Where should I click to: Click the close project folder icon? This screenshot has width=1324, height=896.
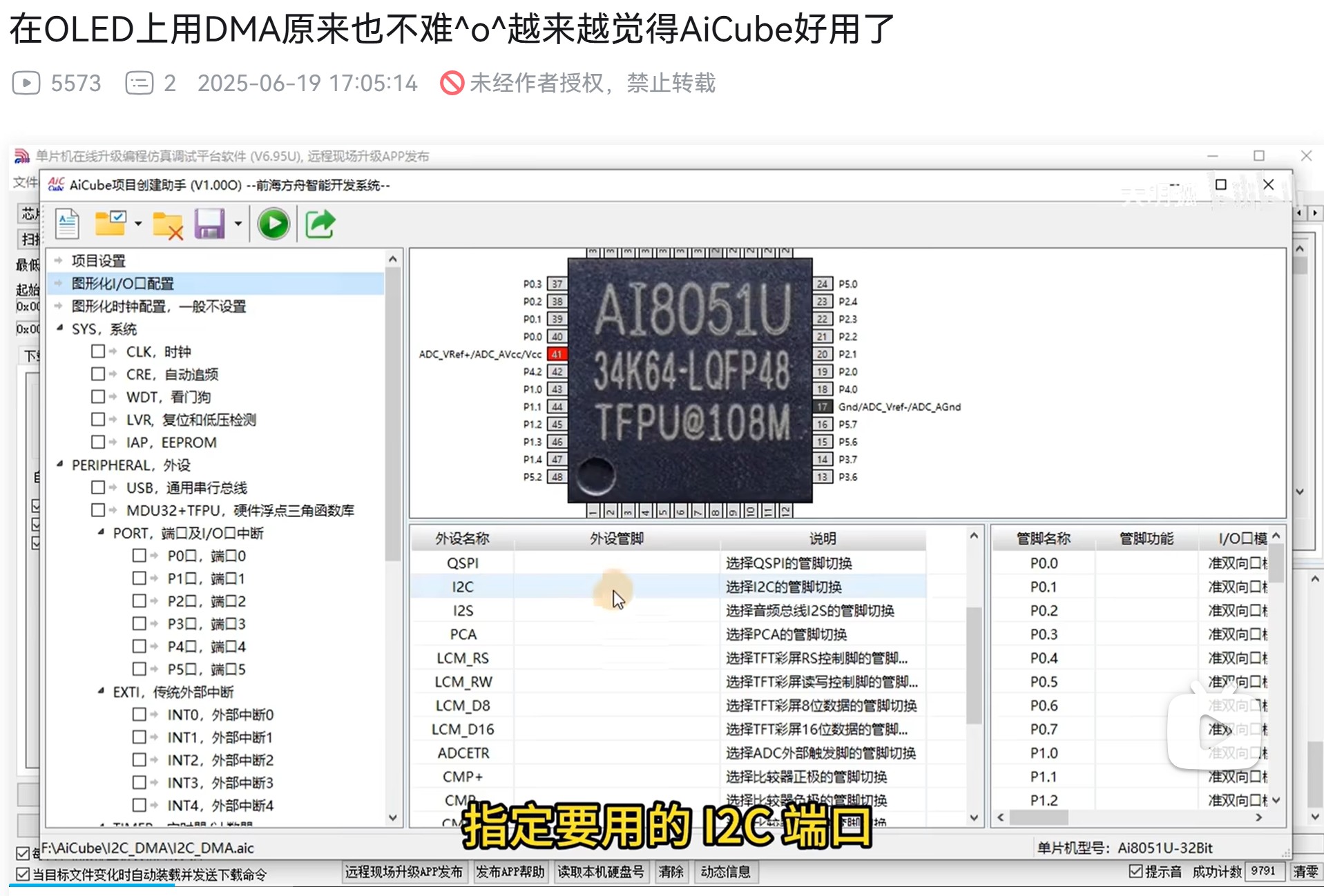tap(167, 225)
